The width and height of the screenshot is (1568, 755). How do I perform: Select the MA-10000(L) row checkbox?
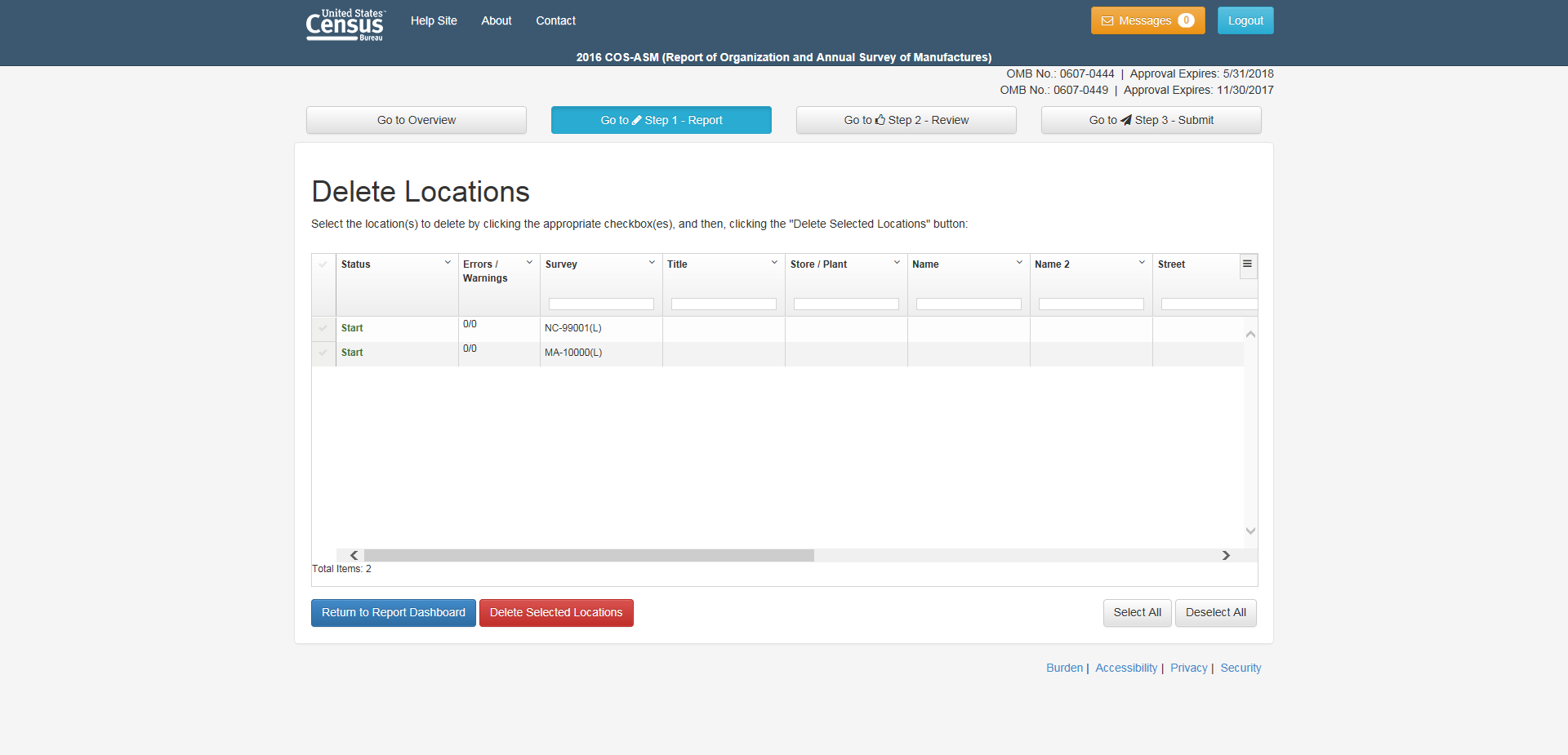point(323,353)
